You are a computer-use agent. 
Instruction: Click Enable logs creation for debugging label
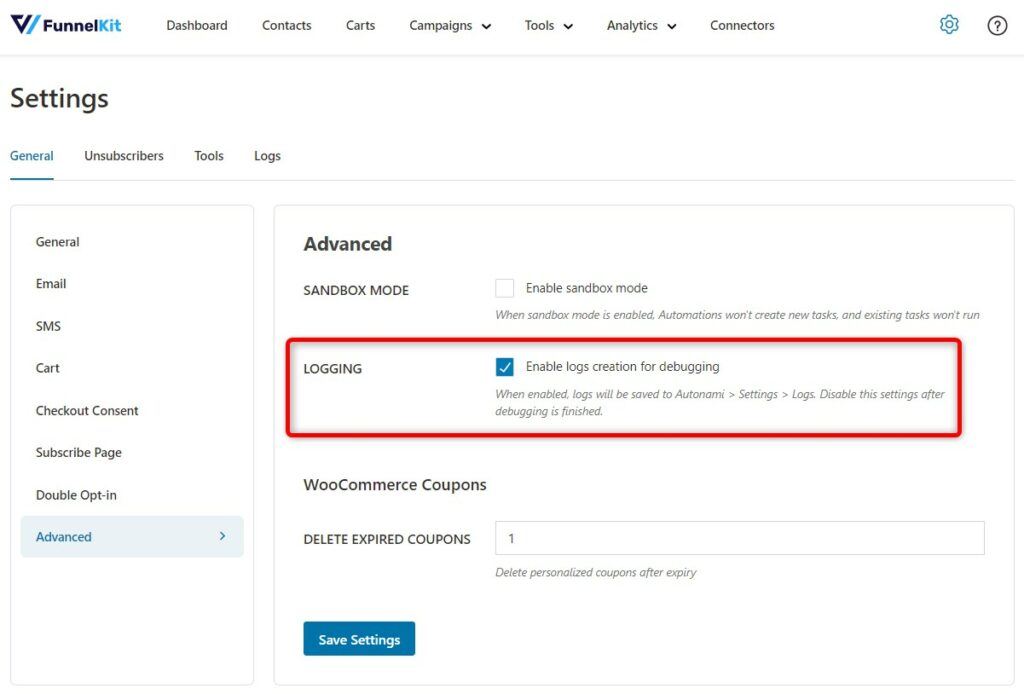coord(622,367)
